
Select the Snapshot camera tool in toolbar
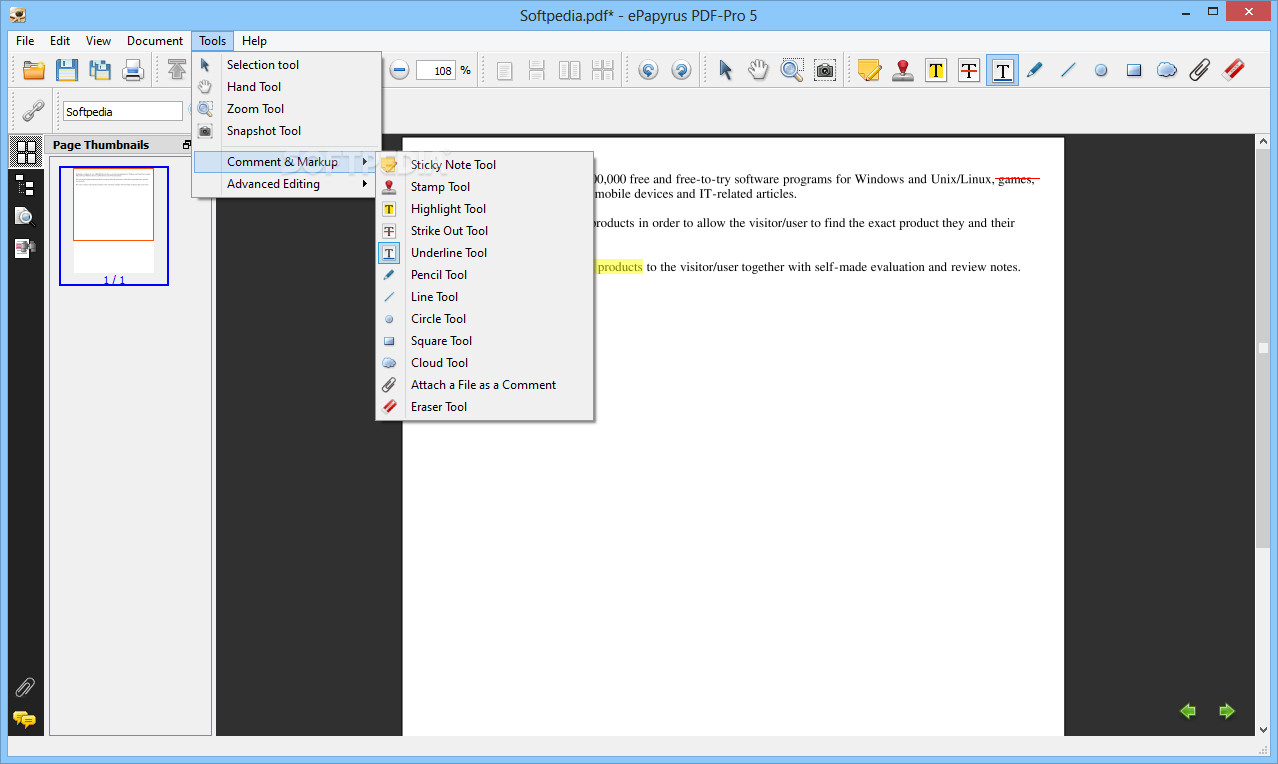[825, 70]
